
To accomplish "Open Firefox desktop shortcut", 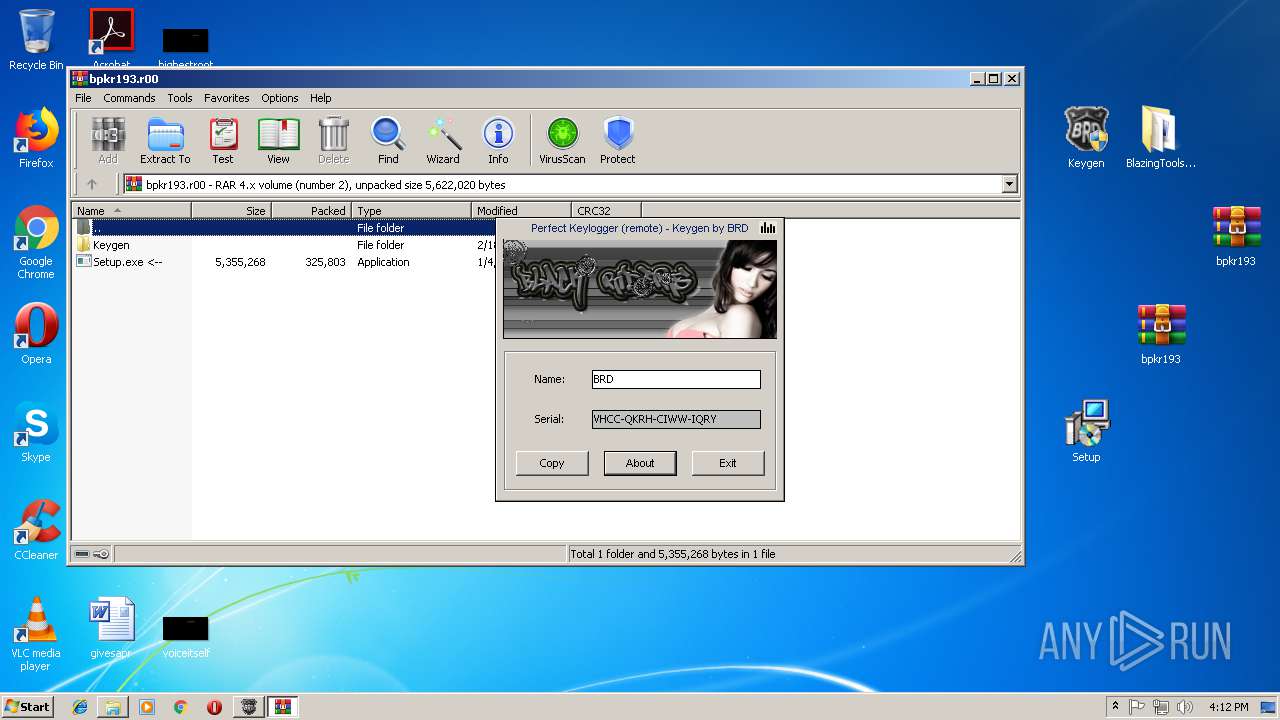I will (x=36, y=138).
